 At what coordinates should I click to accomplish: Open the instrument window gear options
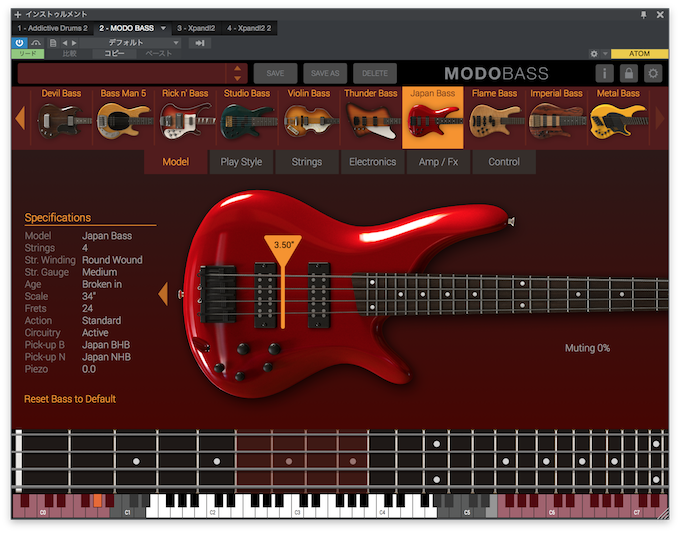click(x=594, y=54)
